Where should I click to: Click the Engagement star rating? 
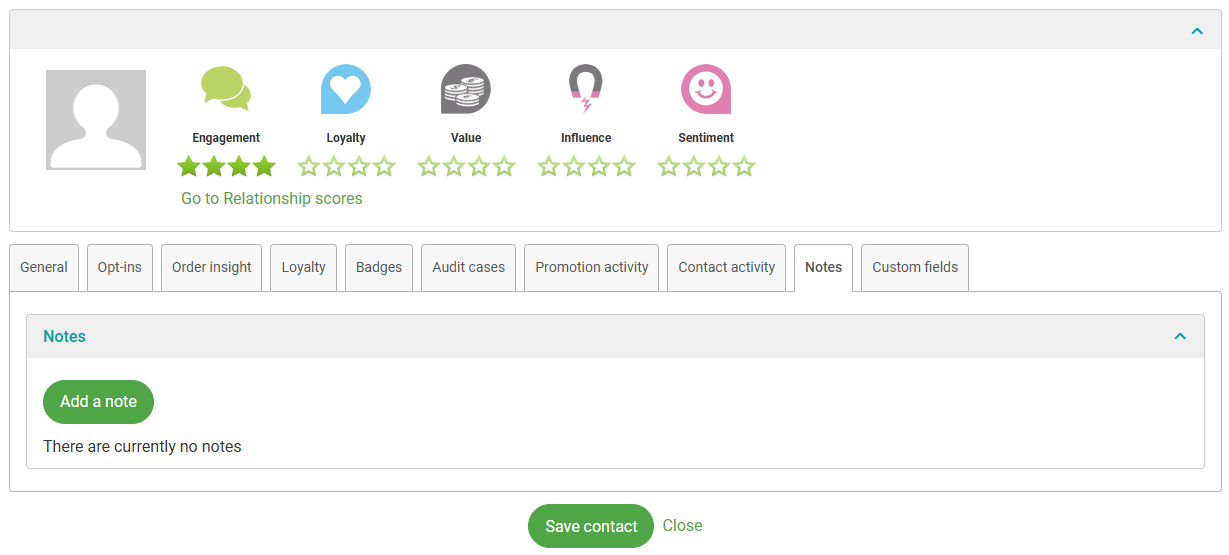[x=226, y=166]
